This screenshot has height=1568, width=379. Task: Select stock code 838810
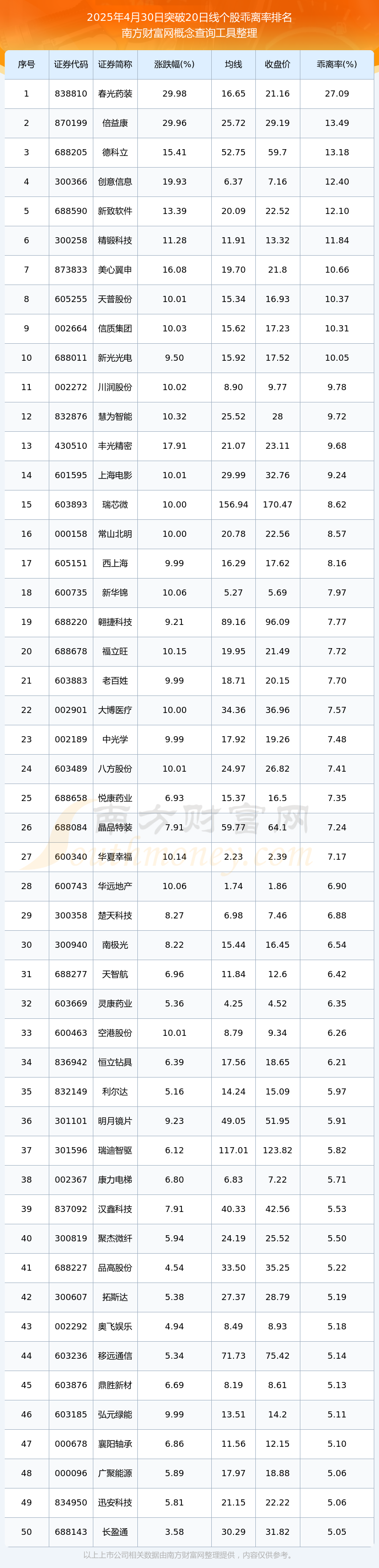point(71,94)
